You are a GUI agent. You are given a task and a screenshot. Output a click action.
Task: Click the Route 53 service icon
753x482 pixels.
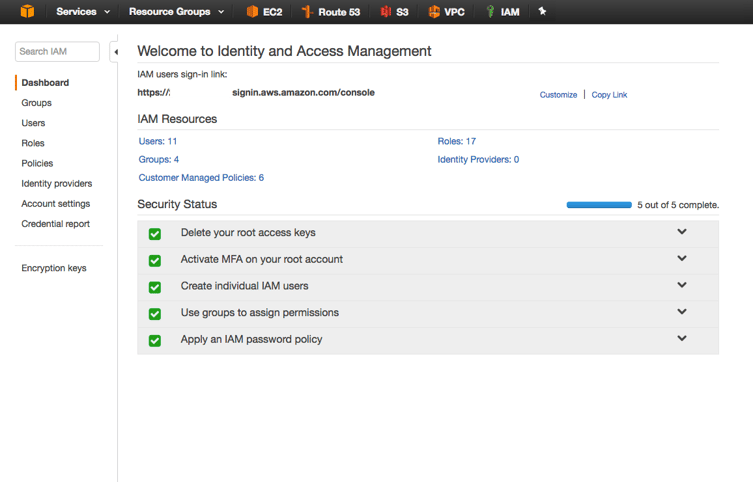tap(307, 12)
